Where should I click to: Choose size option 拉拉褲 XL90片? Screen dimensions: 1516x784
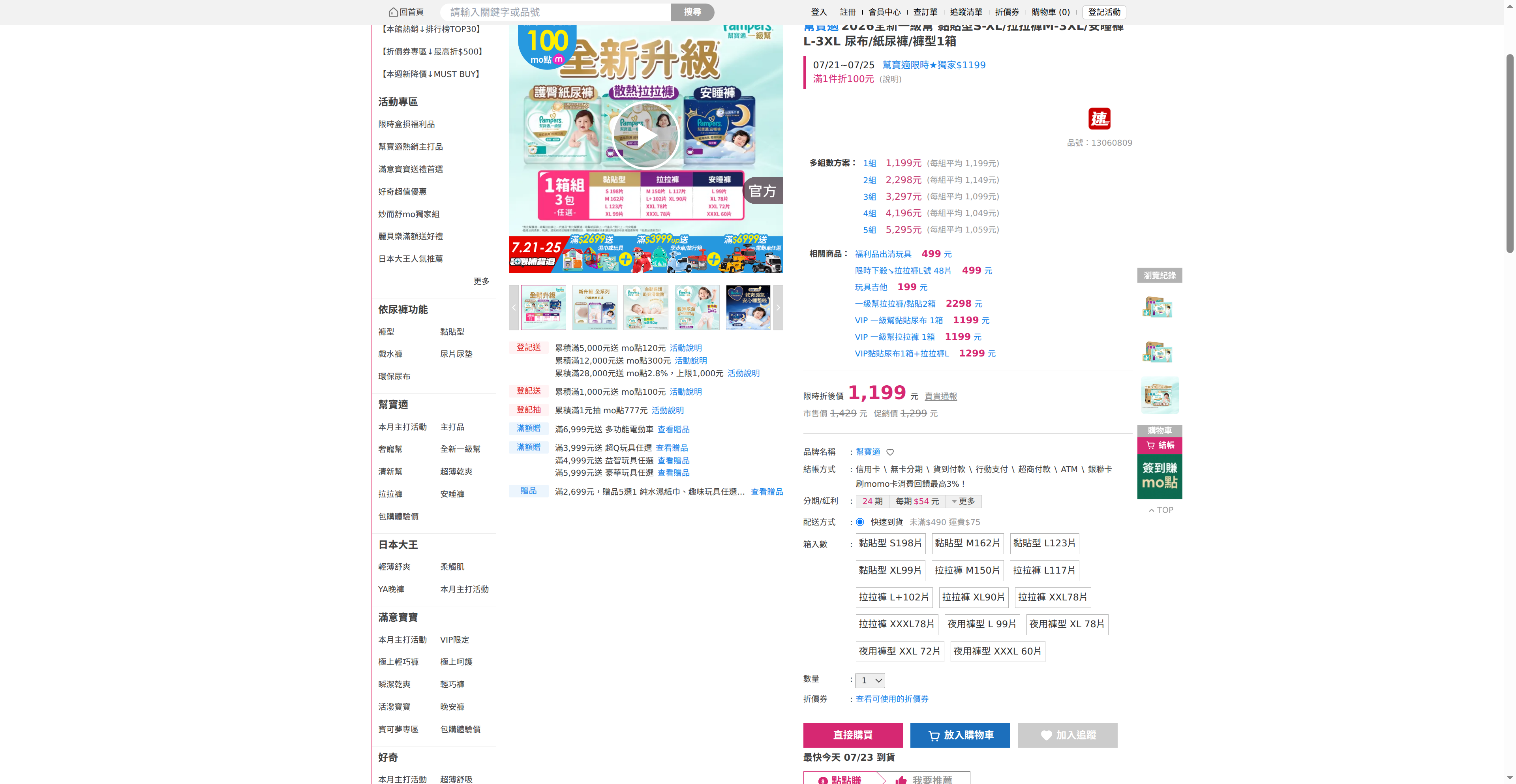coord(974,597)
